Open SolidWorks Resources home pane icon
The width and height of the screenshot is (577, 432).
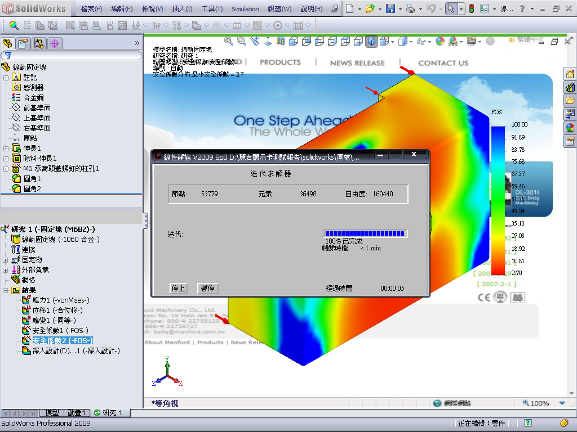[x=570, y=74]
